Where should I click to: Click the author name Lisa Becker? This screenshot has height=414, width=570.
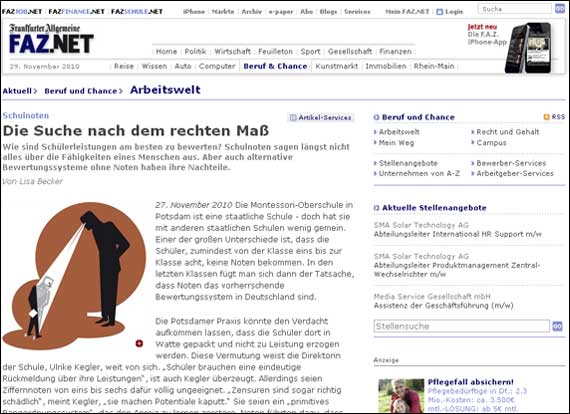(x=41, y=181)
